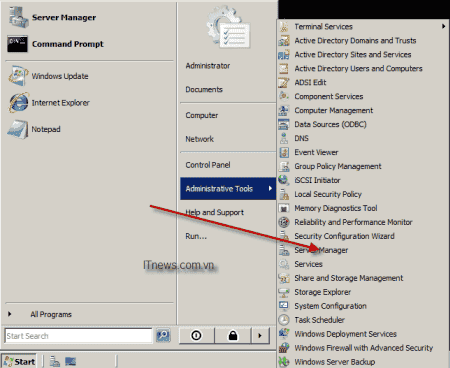Open Administrator user folder
Image resolution: width=450 pixels, height=368 pixels.
click(x=208, y=66)
